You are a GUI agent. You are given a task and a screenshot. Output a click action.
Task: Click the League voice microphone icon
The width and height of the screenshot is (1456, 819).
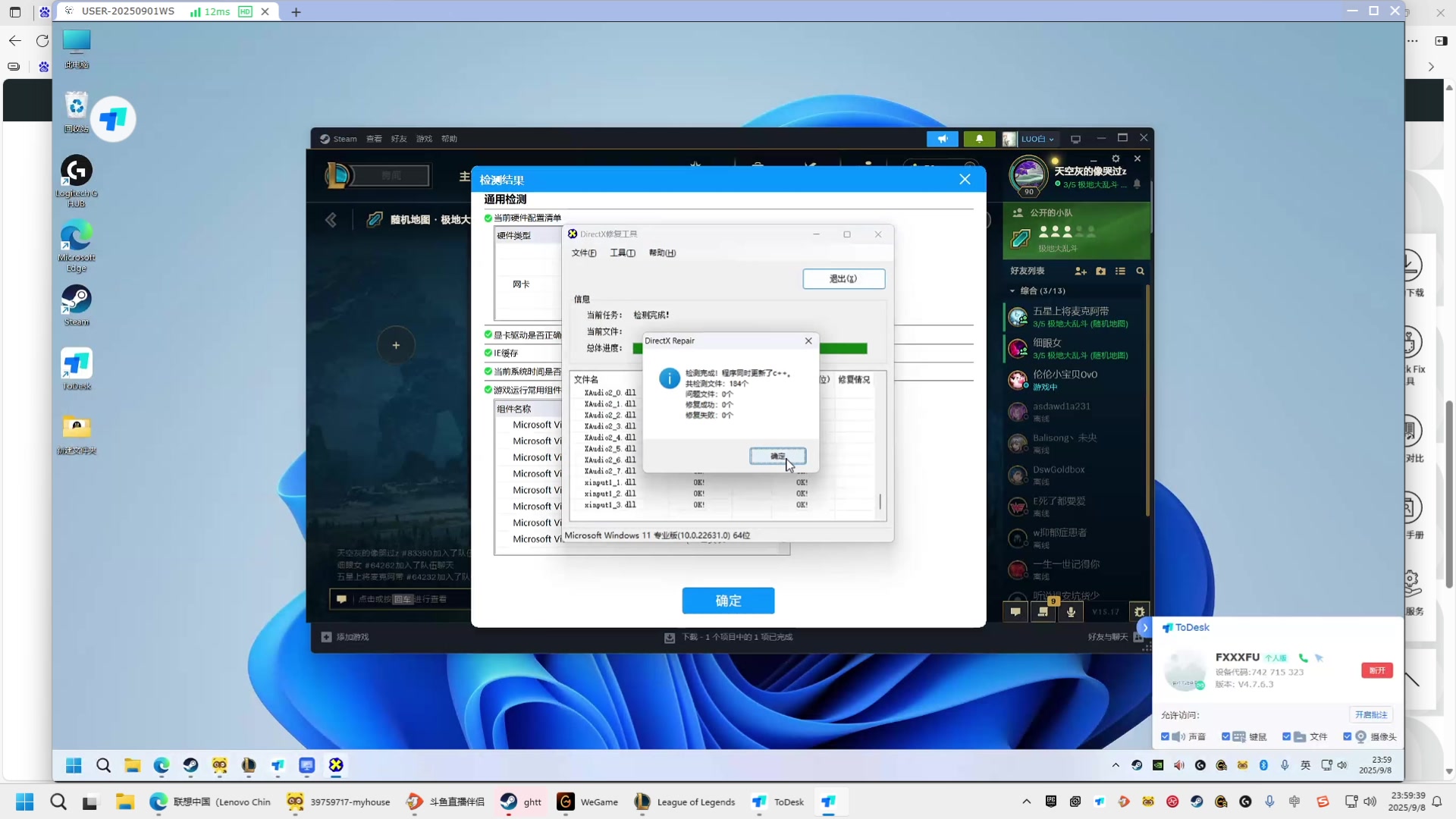[x=1071, y=611]
